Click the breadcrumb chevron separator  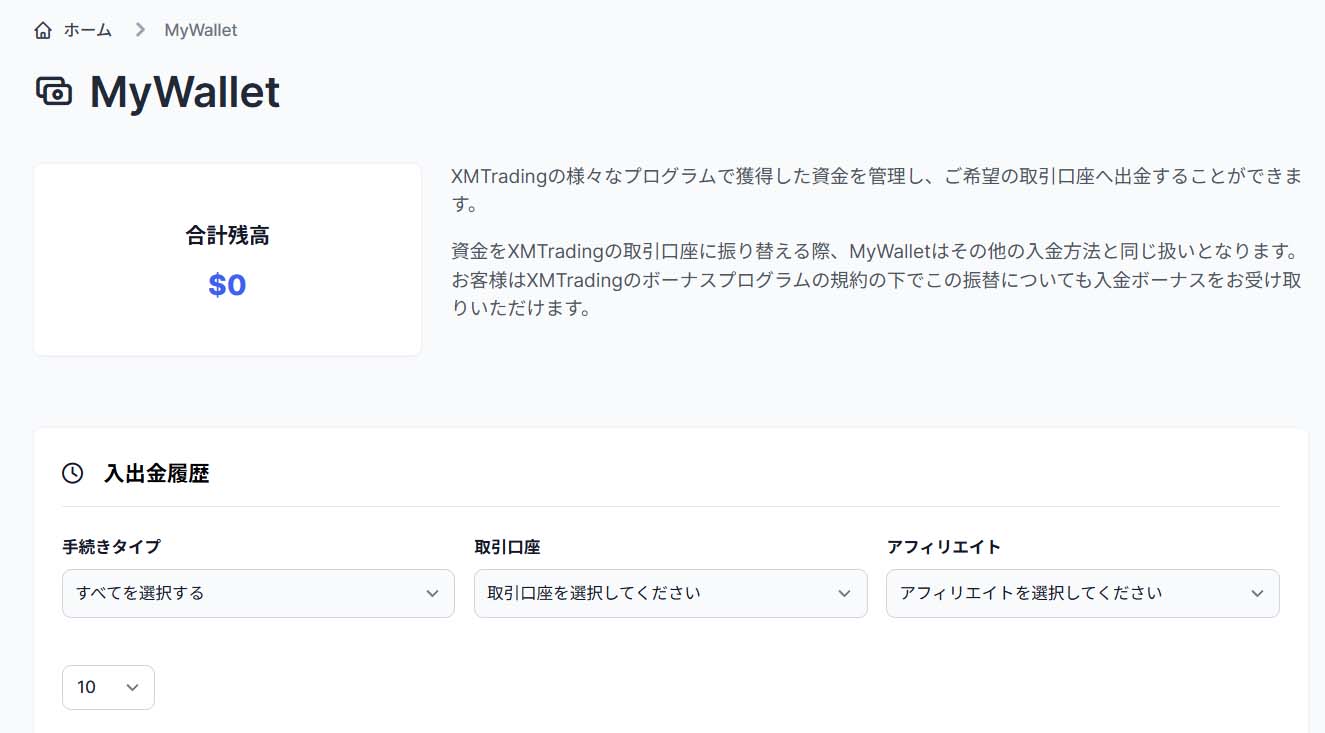140,30
